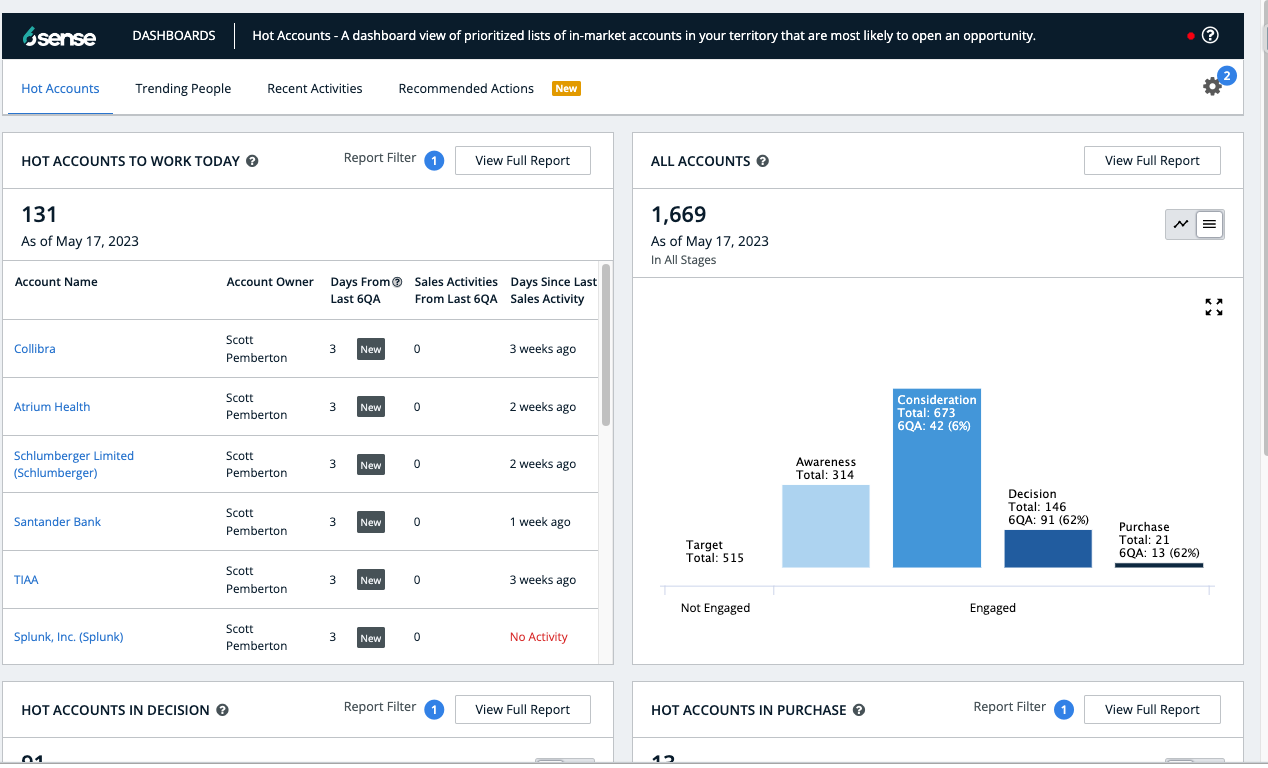Click the Sales Activities From Last 6QA header

pyautogui.click(x=456, y=290)
